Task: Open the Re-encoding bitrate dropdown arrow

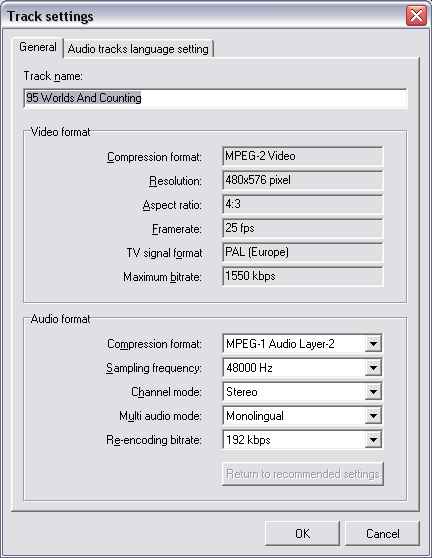Action: pos(373,440)
